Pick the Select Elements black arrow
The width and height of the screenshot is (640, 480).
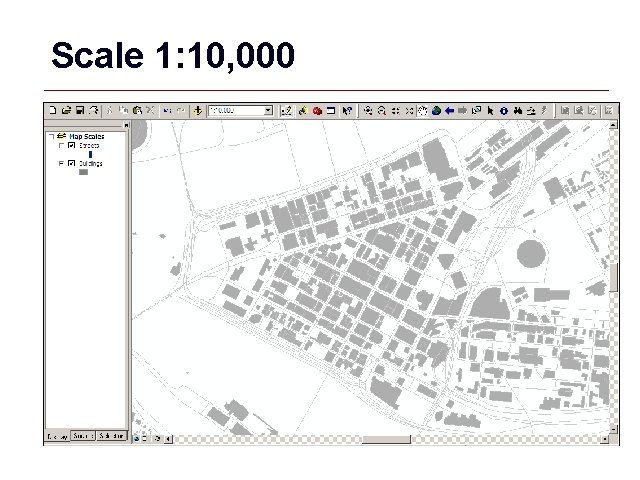[x=490, y=111]
